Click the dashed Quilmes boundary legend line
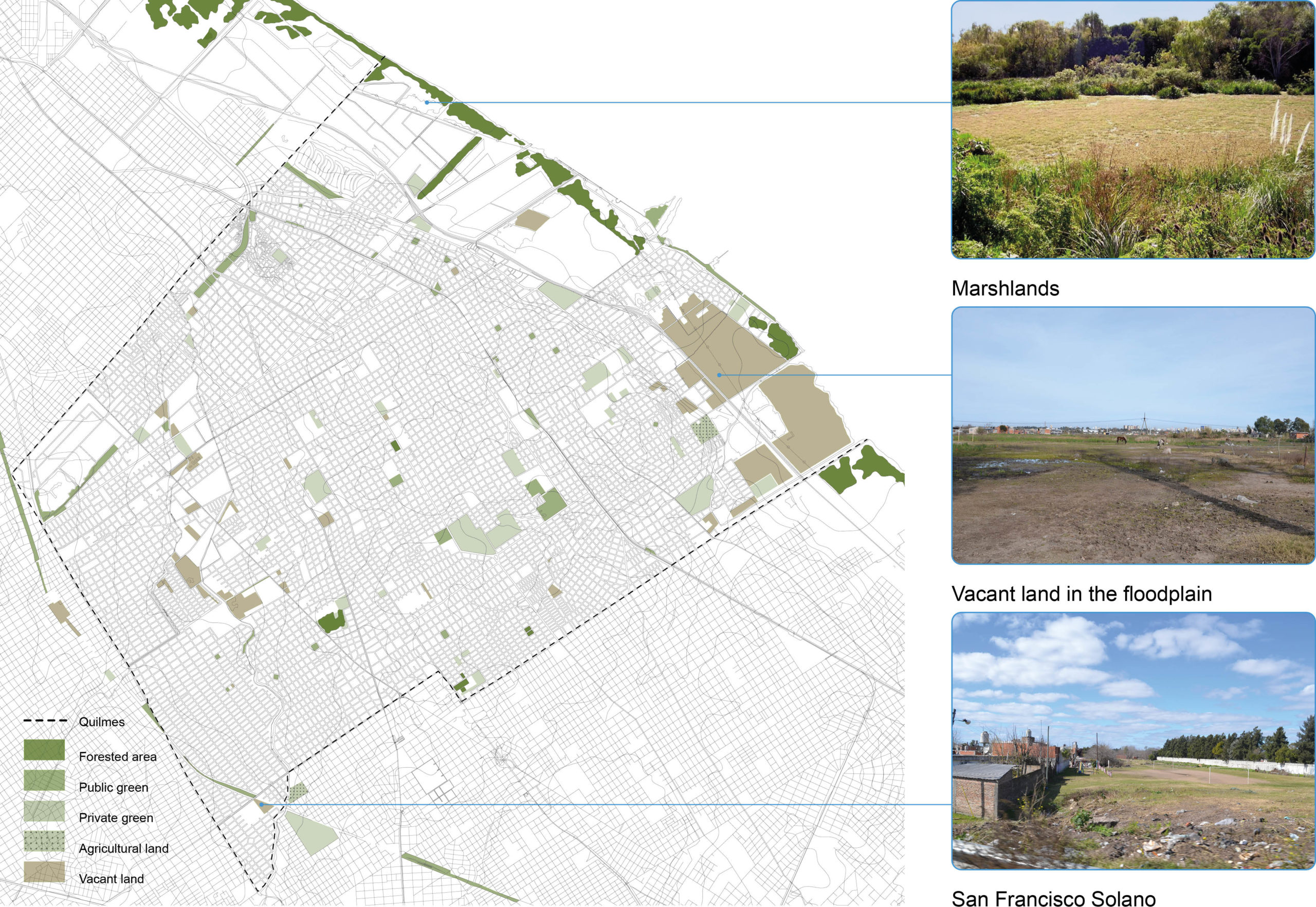Viewport: 1316px width, 907px height. pos(45,720)
